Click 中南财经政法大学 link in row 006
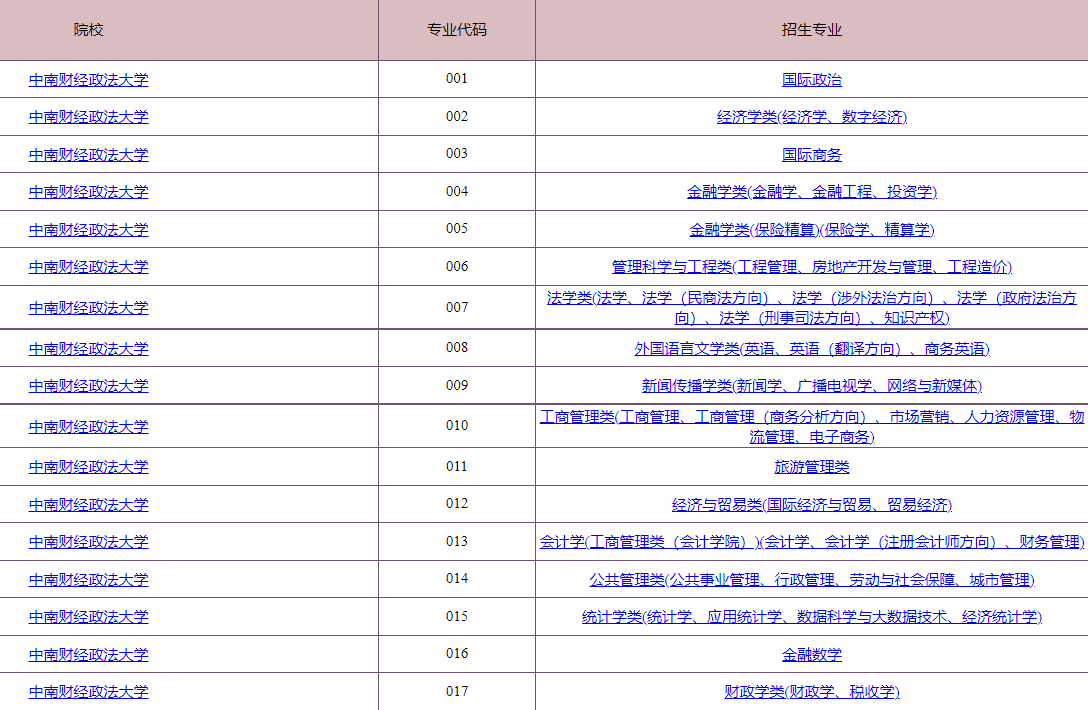 click(88, 267)
